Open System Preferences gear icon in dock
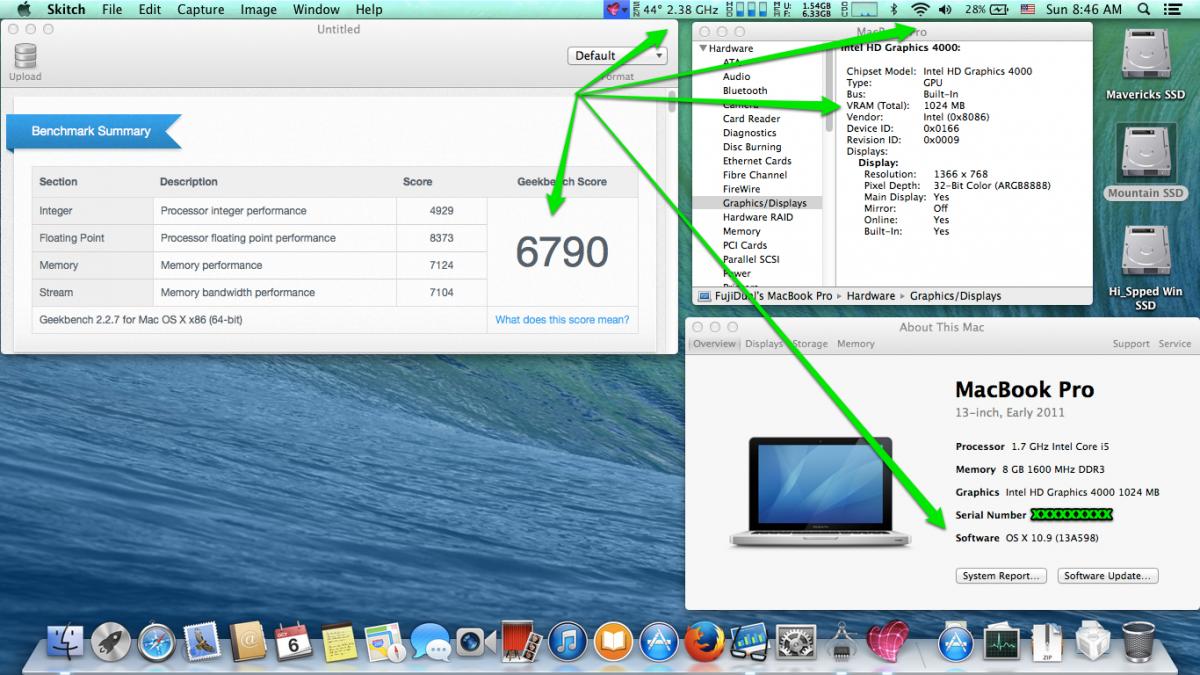This screenshot has width=1200, height=675. pyautogui.click(x=796, y=641)
